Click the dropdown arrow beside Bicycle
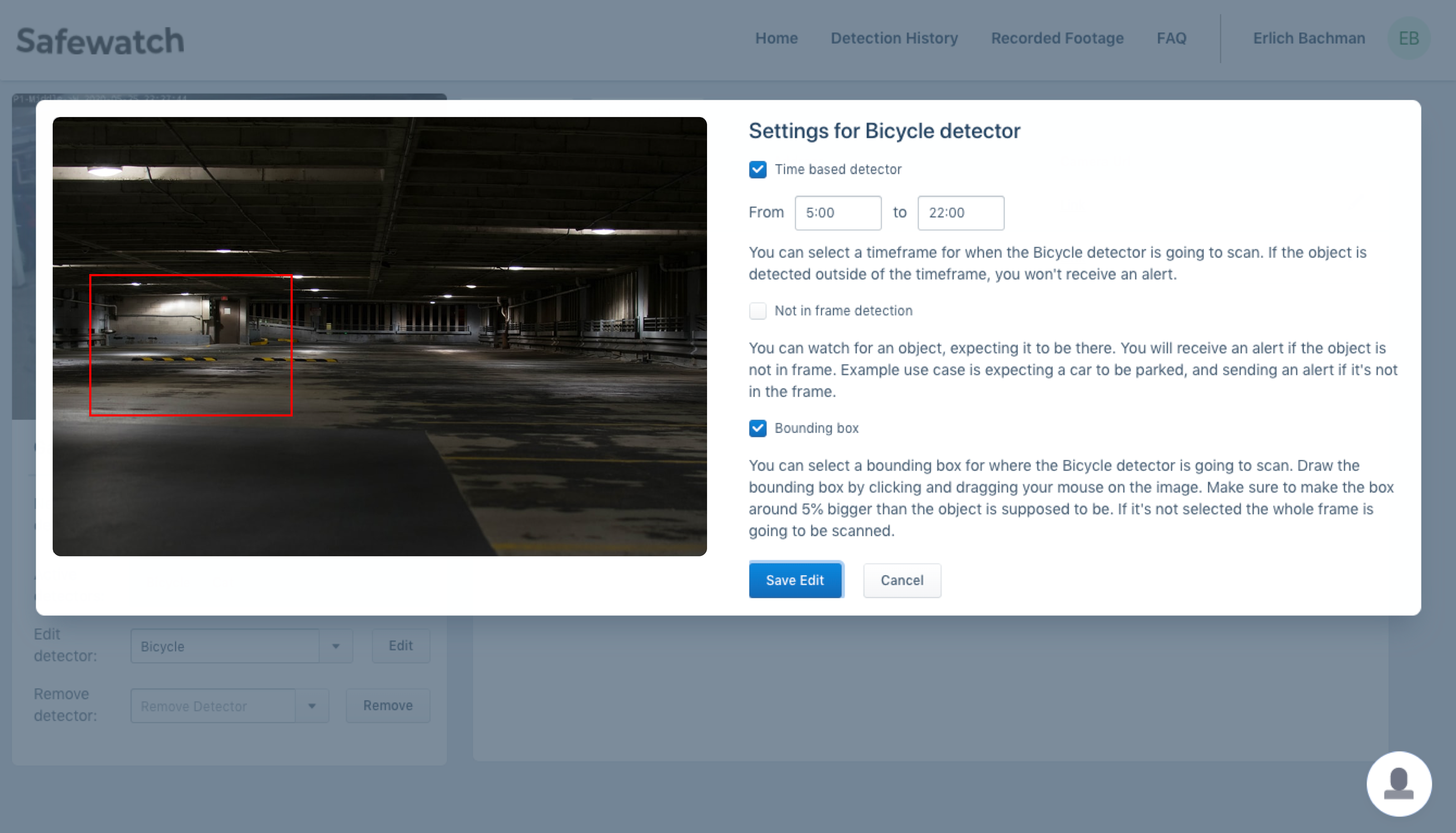 tap(336, 646)
